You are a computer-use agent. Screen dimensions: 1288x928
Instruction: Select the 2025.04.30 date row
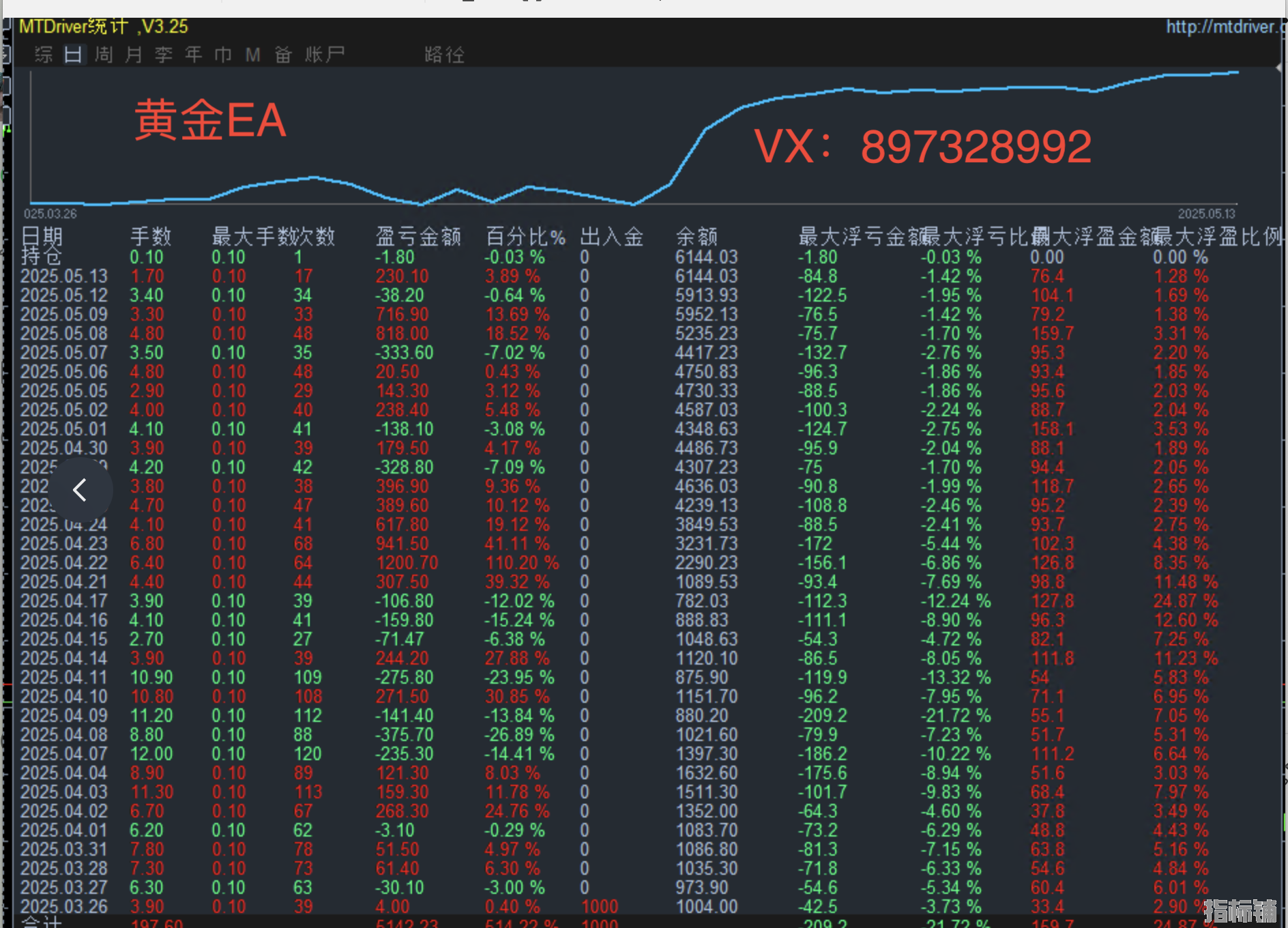[64, 448]
